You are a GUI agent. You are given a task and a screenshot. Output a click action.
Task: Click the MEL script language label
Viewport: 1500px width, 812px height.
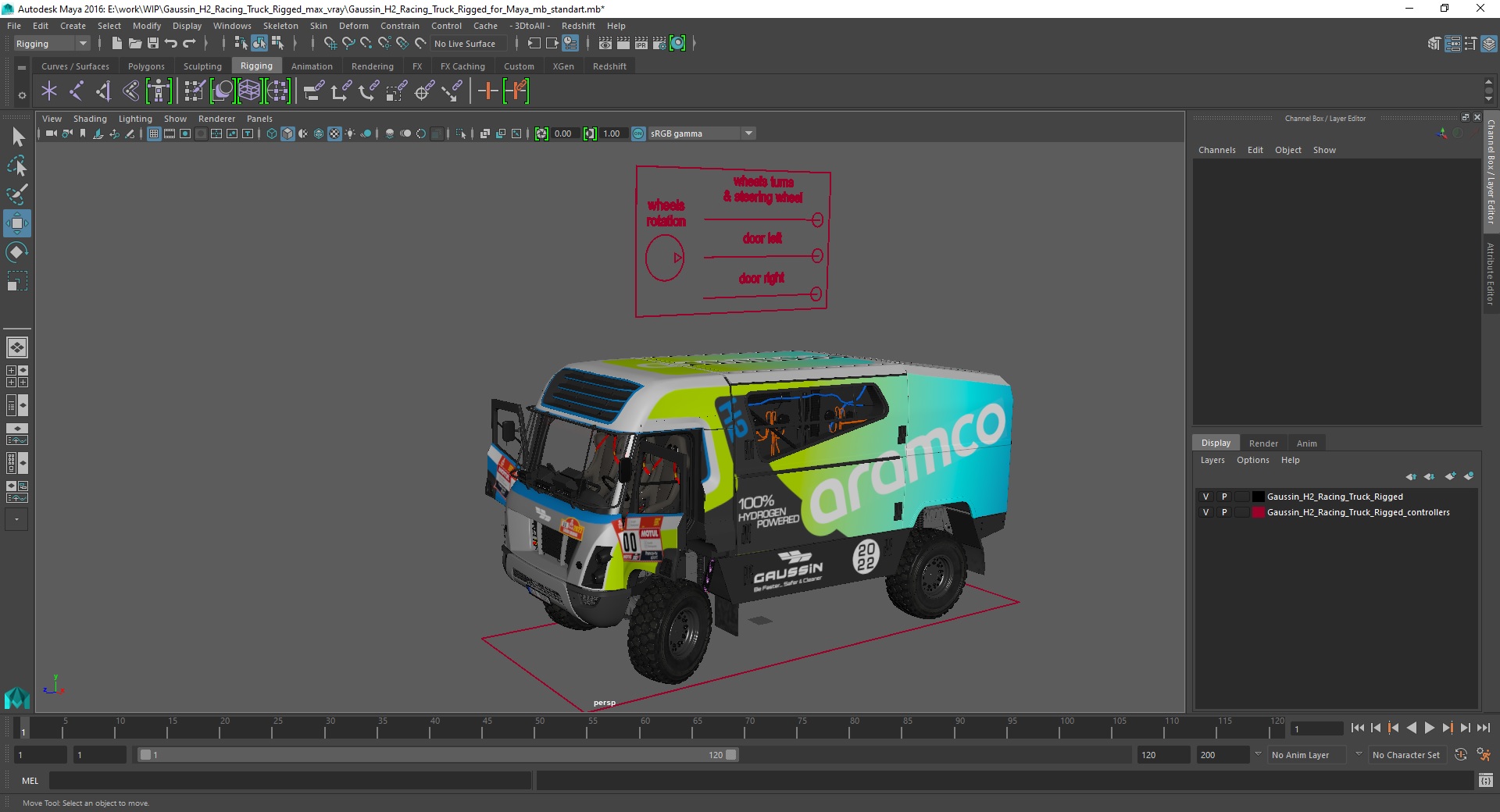point(30,781)
